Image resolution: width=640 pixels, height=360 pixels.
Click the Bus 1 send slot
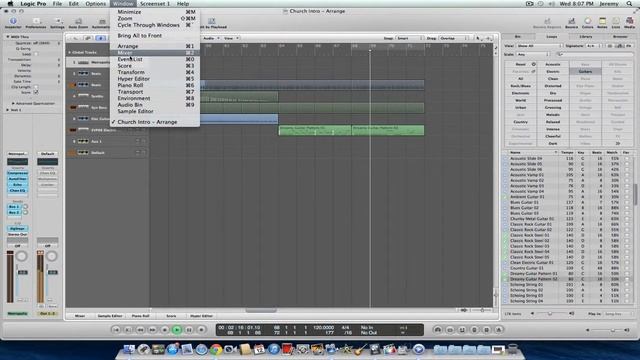[14, 207]
